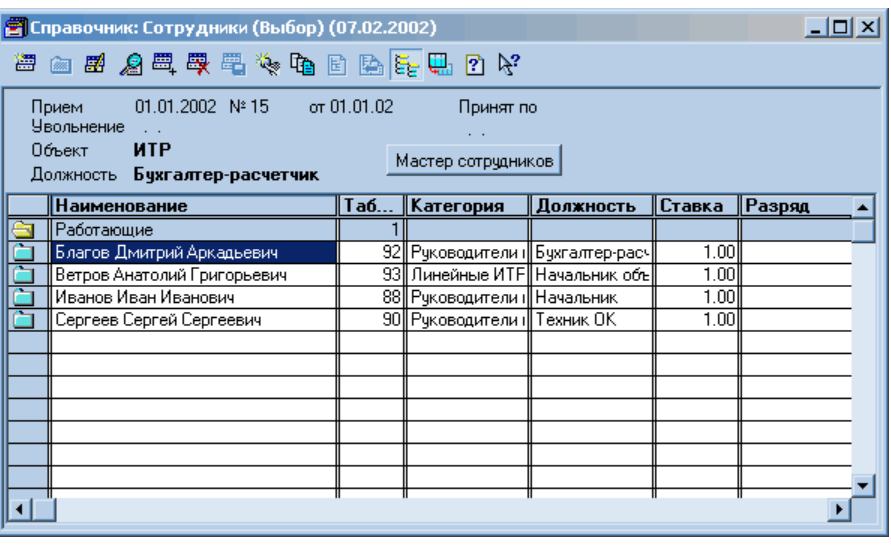Click the horizontal scrollbar left arrow
This screenshot has width=891, height=547.
pyautogui.click(x=20, y=509)
